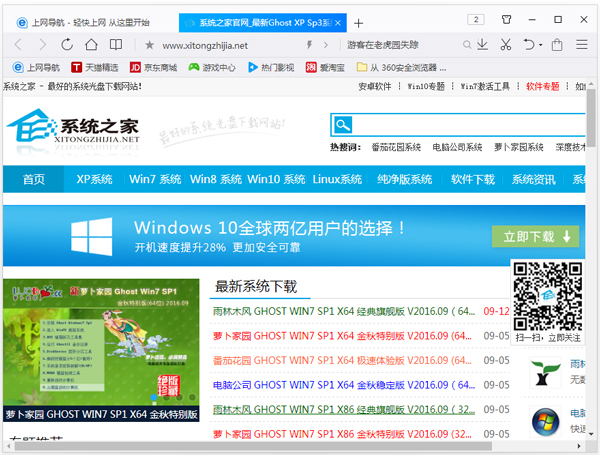Open the 从 360安全浏览器 bookmarks folder
The width and height of the screenshot is (600, 455).
coord(401,68)
